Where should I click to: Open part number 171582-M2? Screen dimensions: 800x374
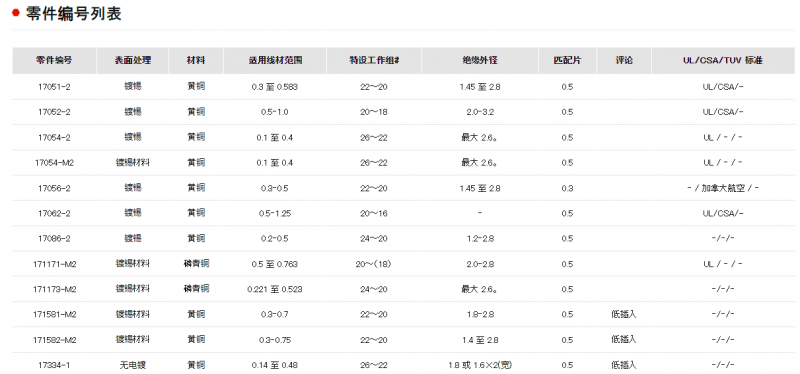click(54, 340)
